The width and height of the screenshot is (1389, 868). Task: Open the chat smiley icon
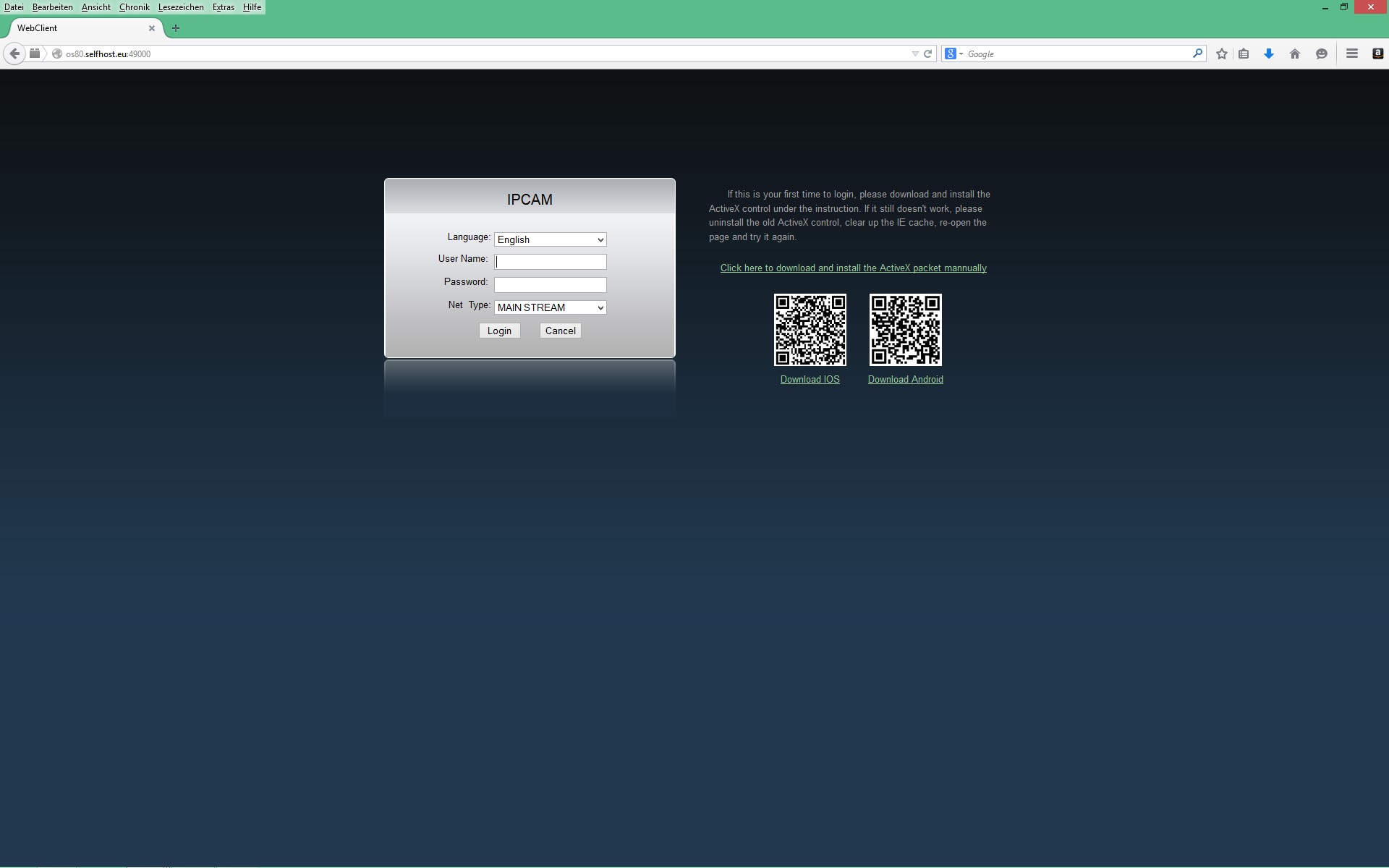pyautogui.click(x=1322, y=54)
